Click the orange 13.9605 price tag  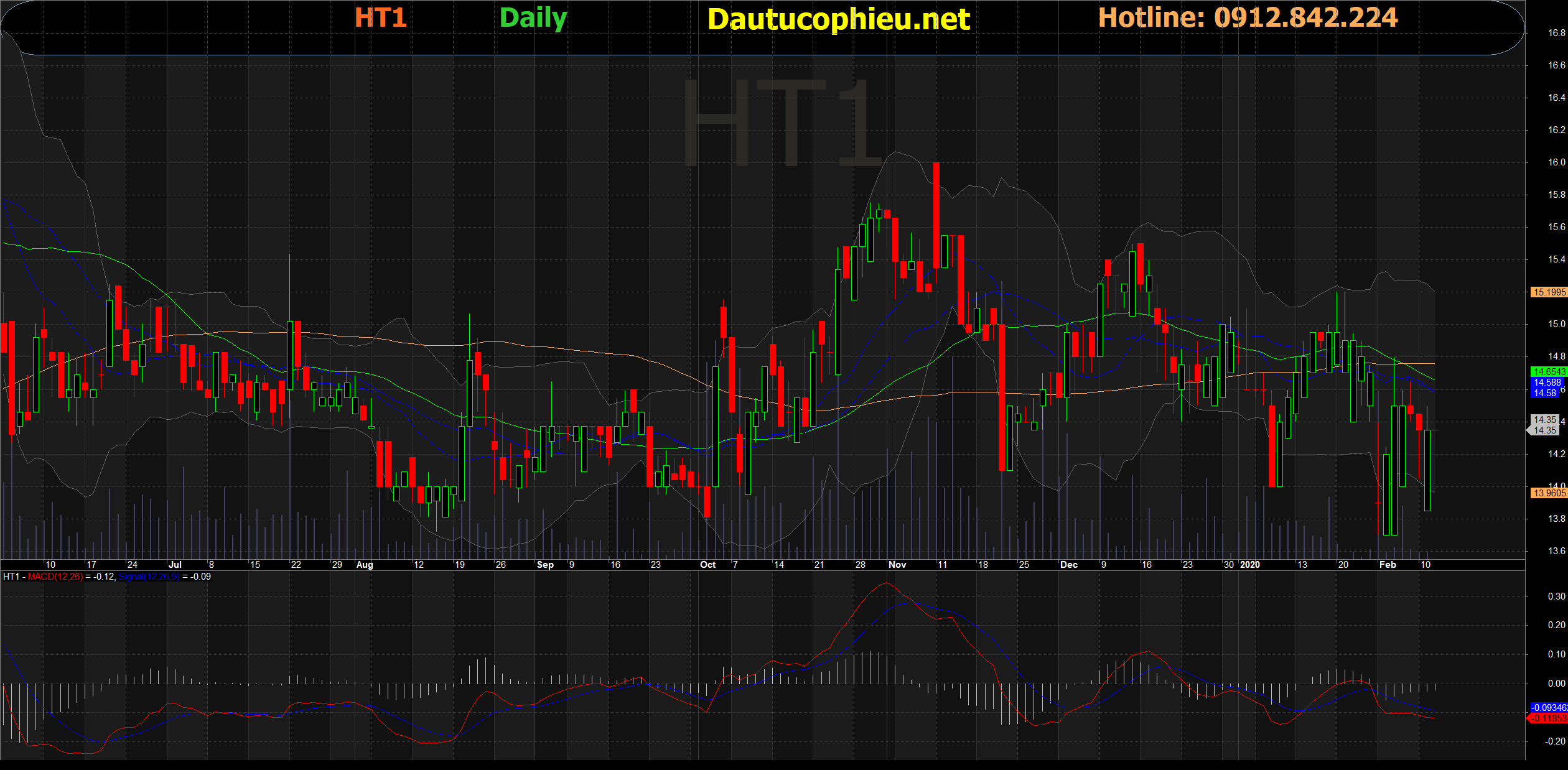pyautogui.click(x=1548, y=493)
